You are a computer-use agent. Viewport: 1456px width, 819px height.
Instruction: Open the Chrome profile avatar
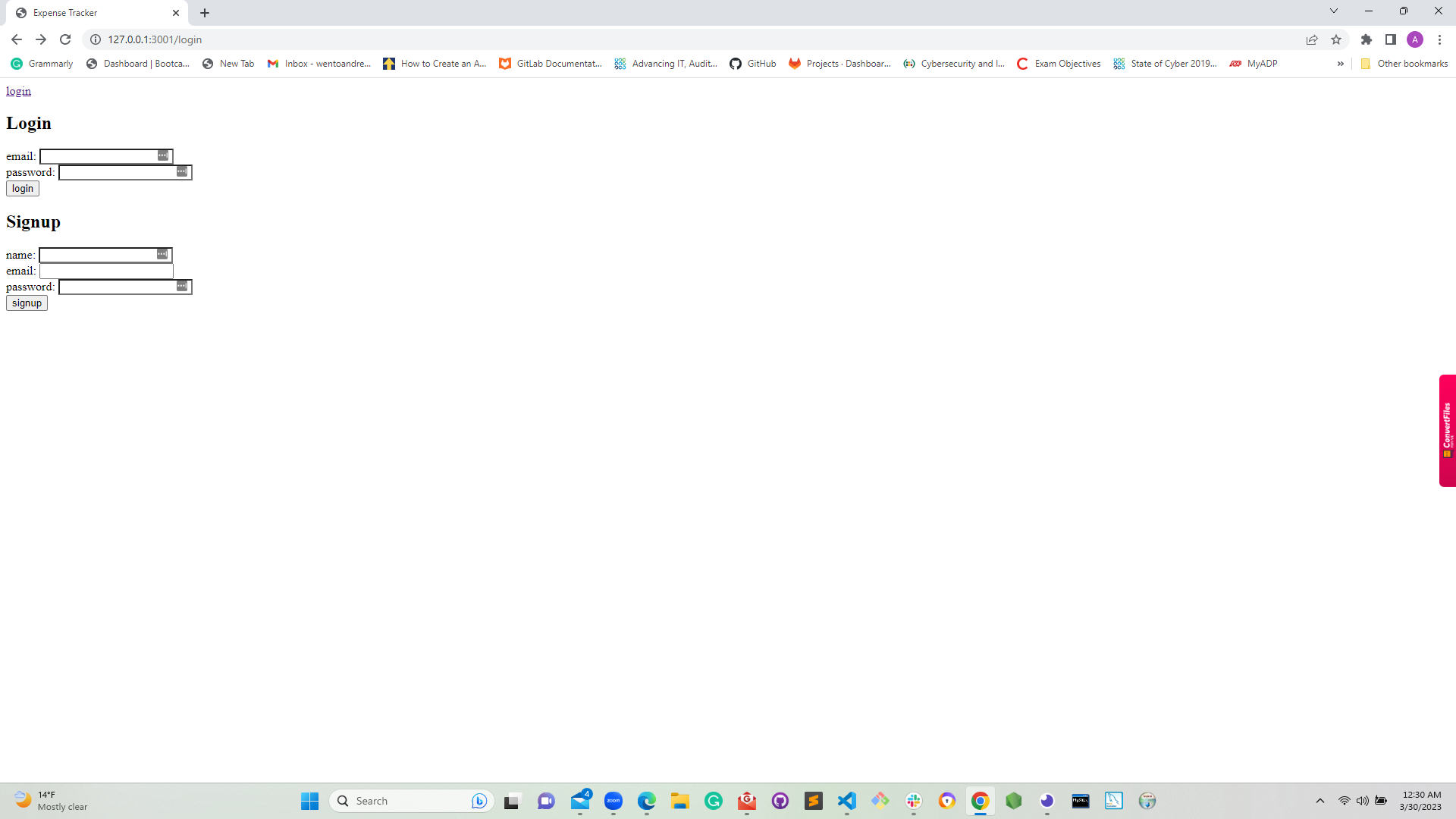pyautogui.click(x=1415, y=39)
